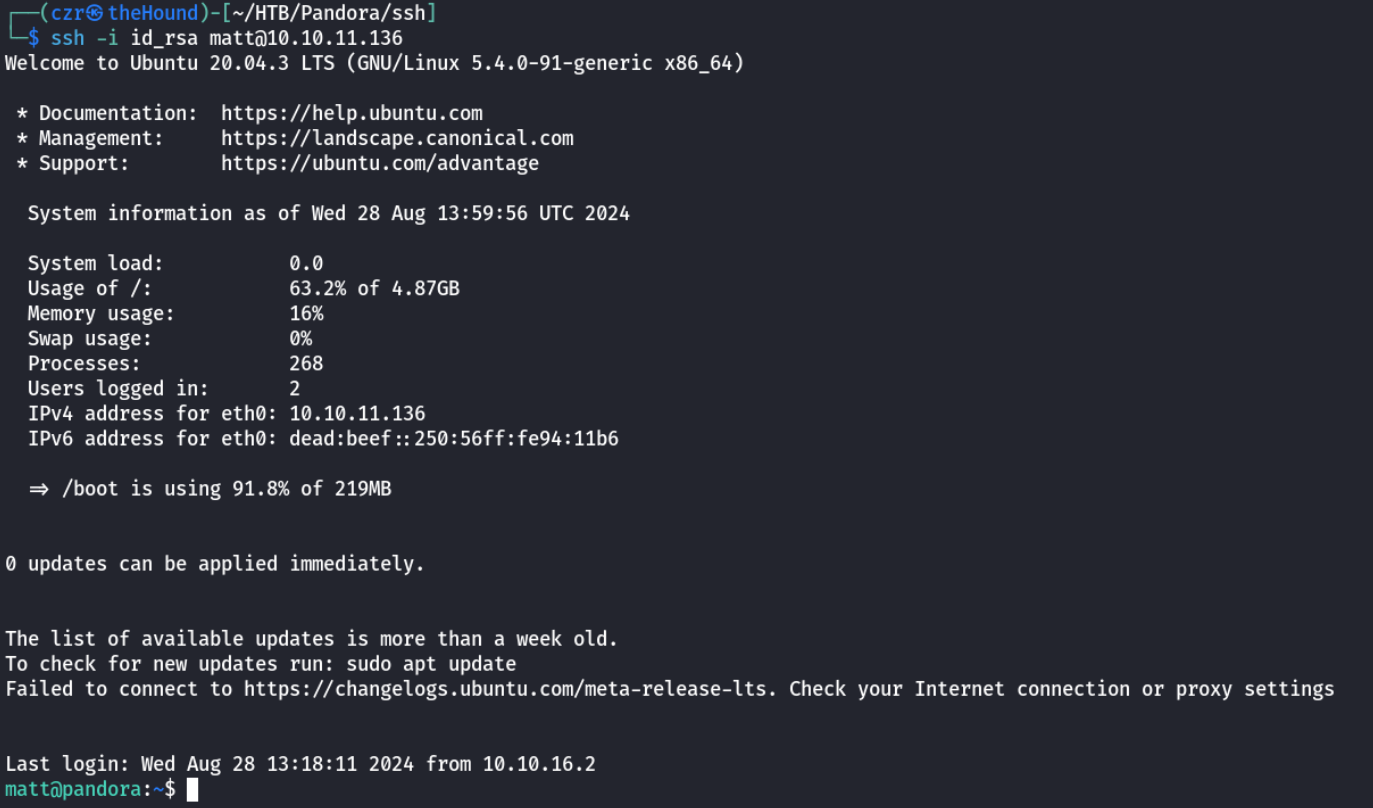Click the "theHound" hostname in the prompt
The image size is (1373, 808).
pos(153,13)
